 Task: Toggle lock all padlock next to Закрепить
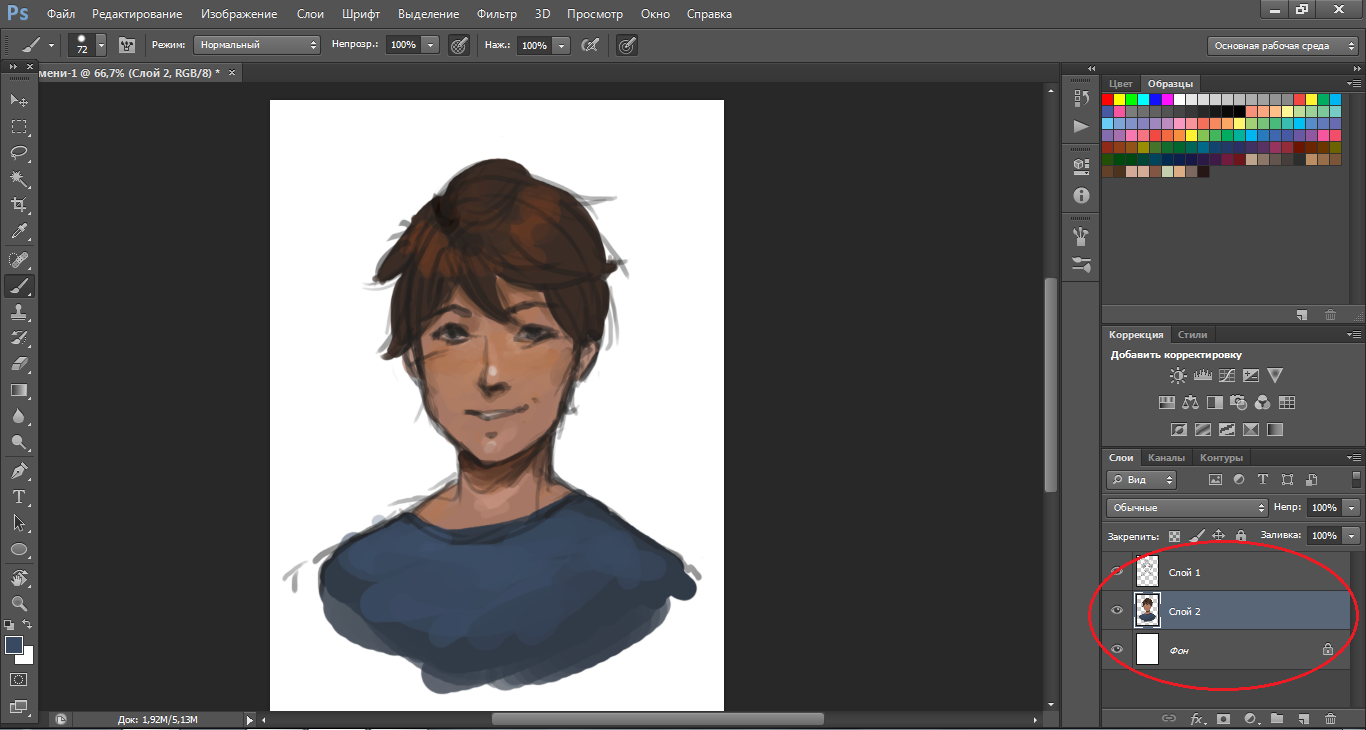1240,536
